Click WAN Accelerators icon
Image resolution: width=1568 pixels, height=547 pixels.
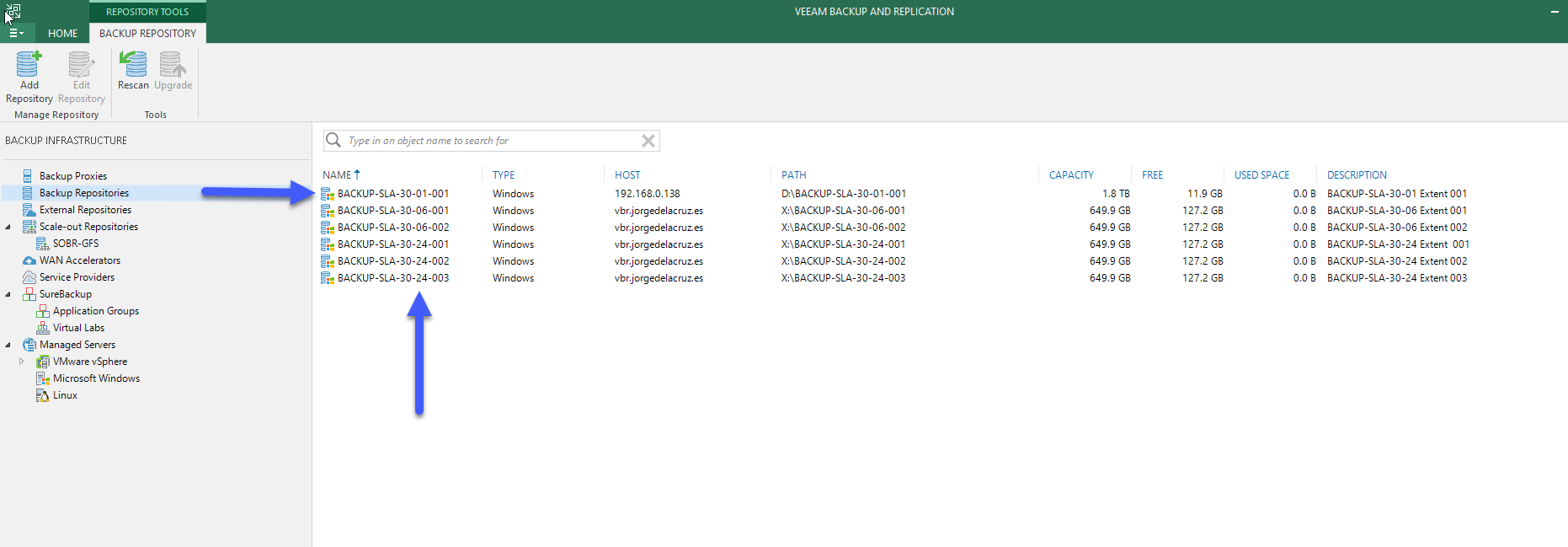(x=29, y=260)
